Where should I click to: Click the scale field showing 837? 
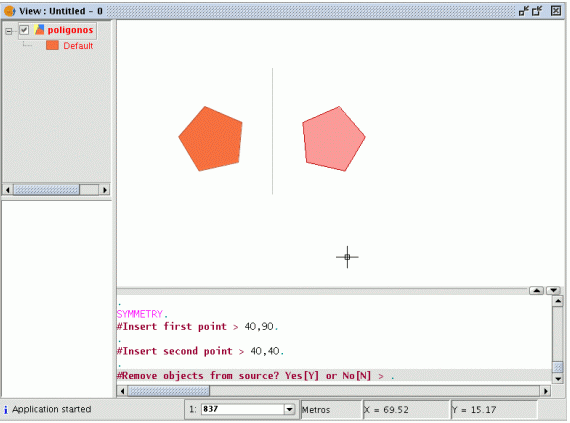[x=243, y=409]
